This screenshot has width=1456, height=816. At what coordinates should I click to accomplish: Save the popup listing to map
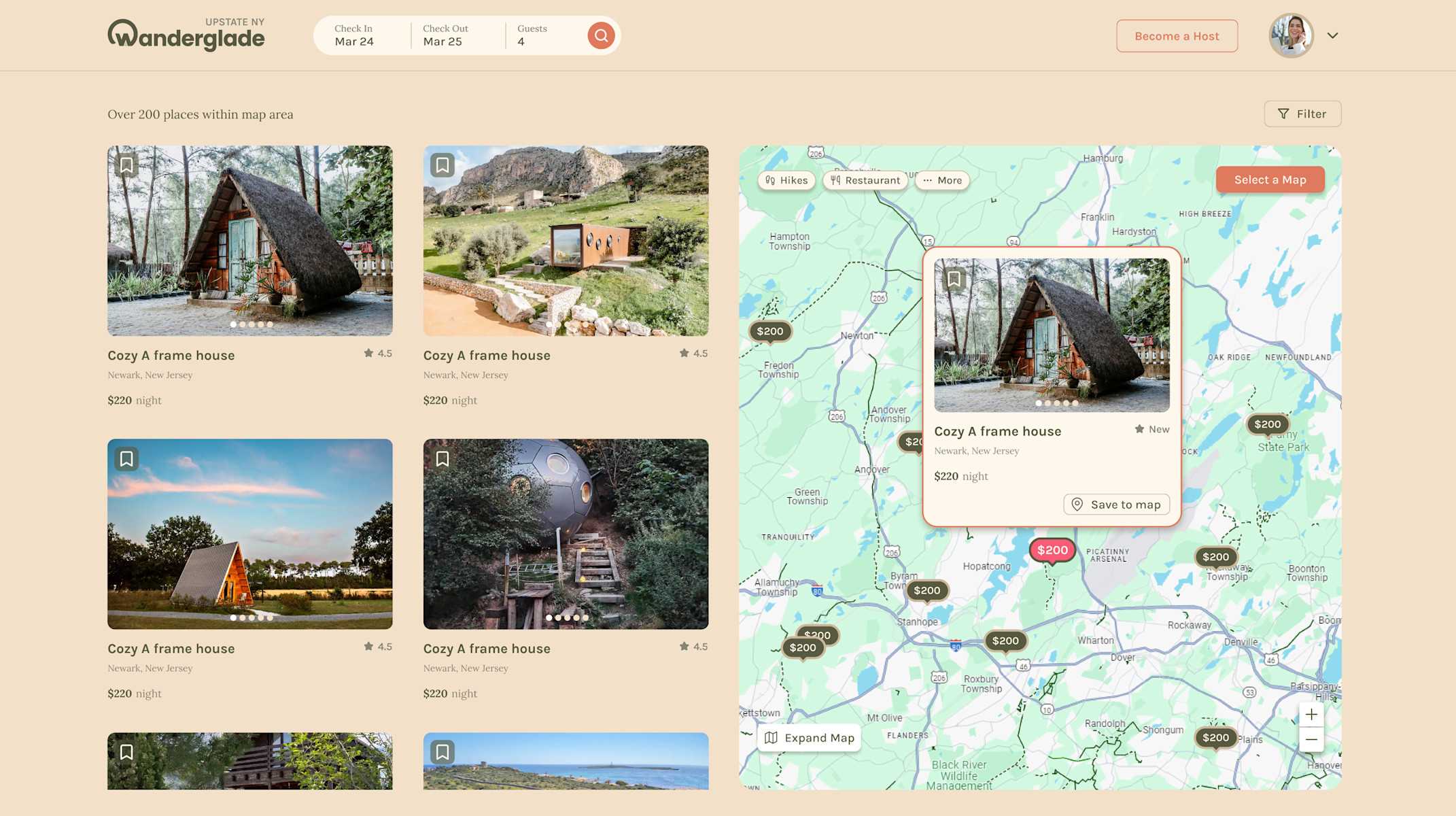tap(1116, 505)
